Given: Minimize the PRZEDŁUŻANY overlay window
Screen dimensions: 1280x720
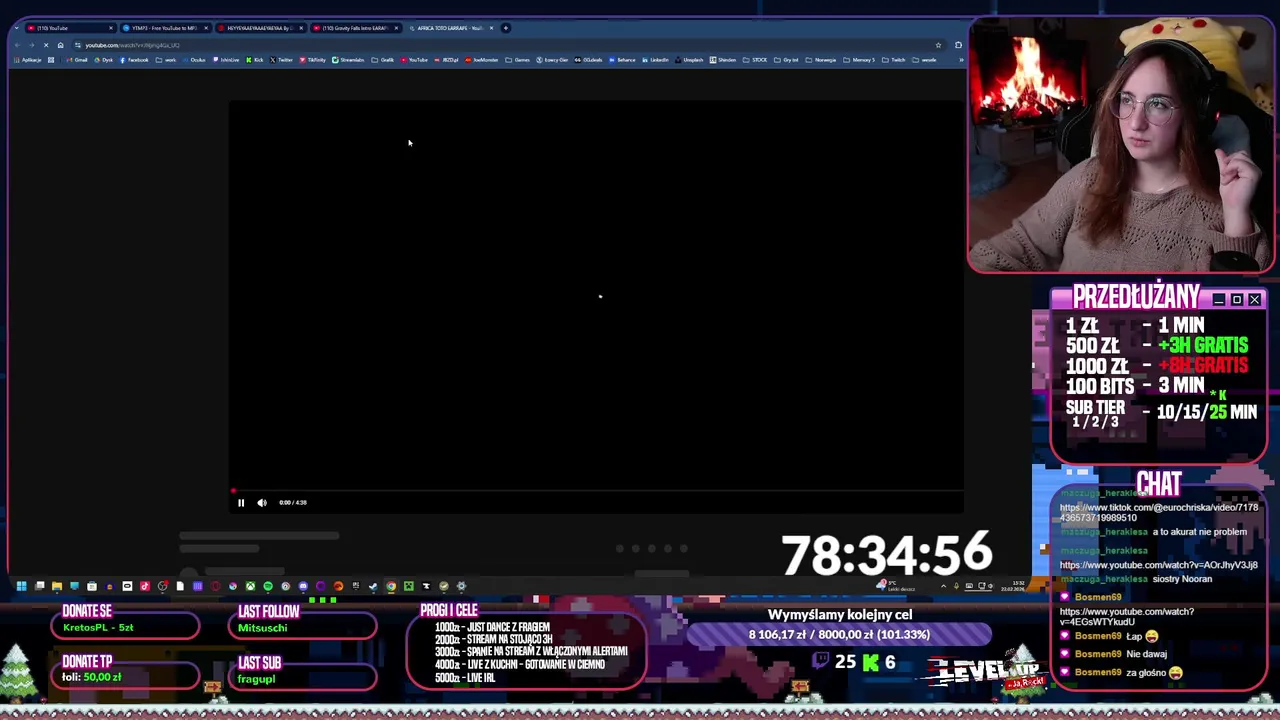Looking at the screenshot, I should tap(1219, 300).
